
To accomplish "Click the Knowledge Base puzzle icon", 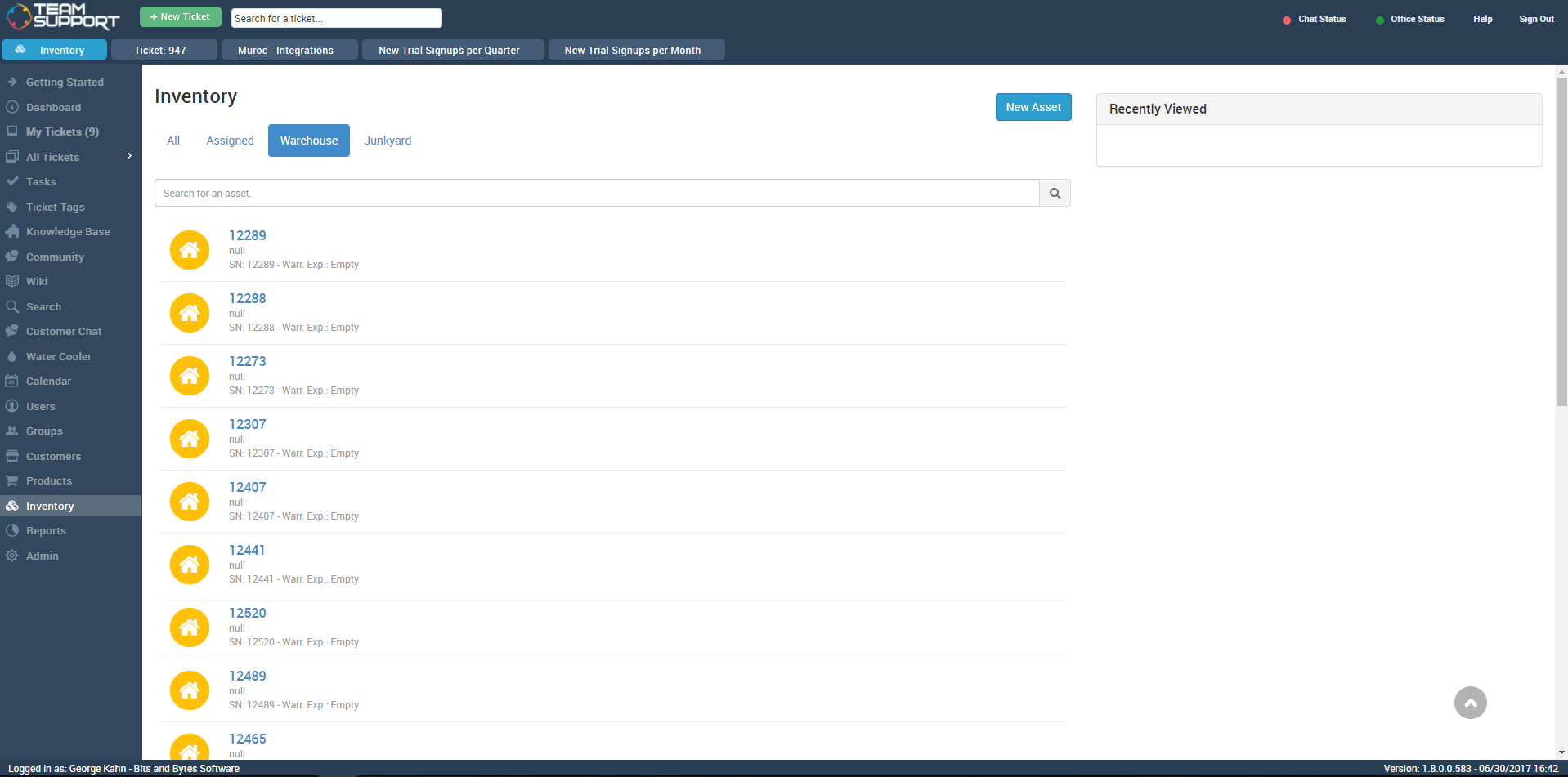I will point(12,231).
